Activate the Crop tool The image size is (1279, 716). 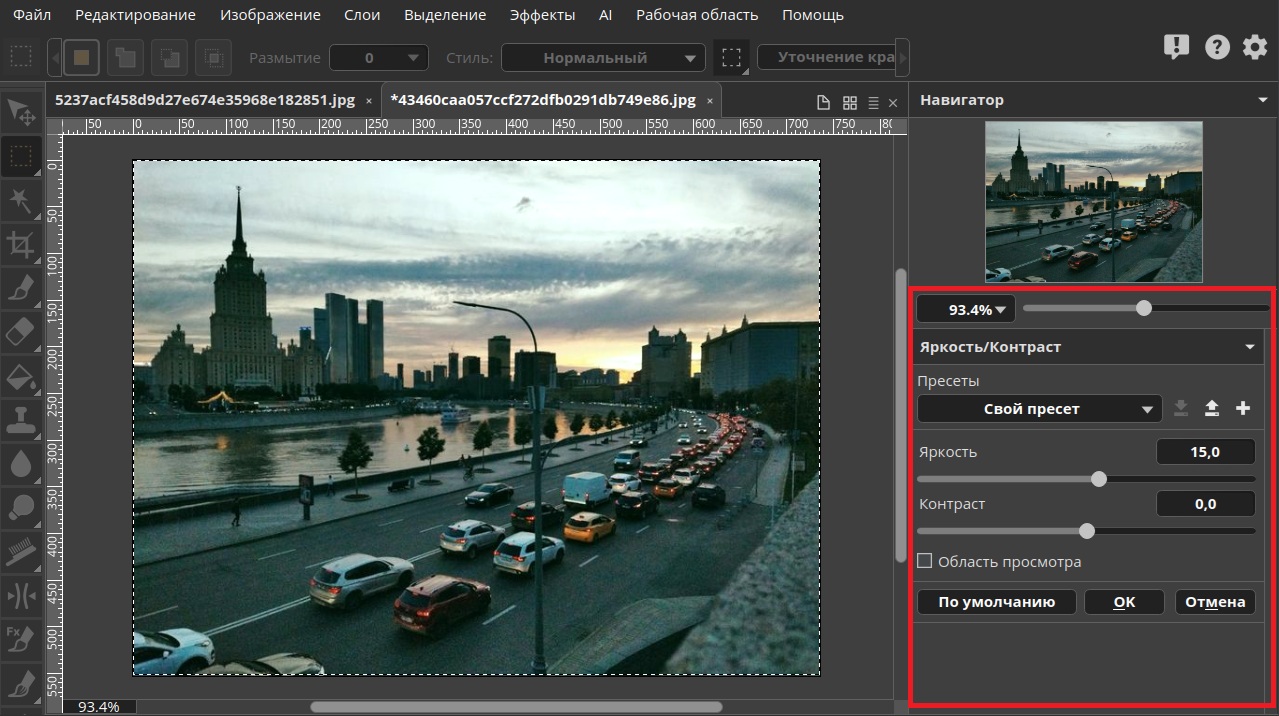[21, 244]
